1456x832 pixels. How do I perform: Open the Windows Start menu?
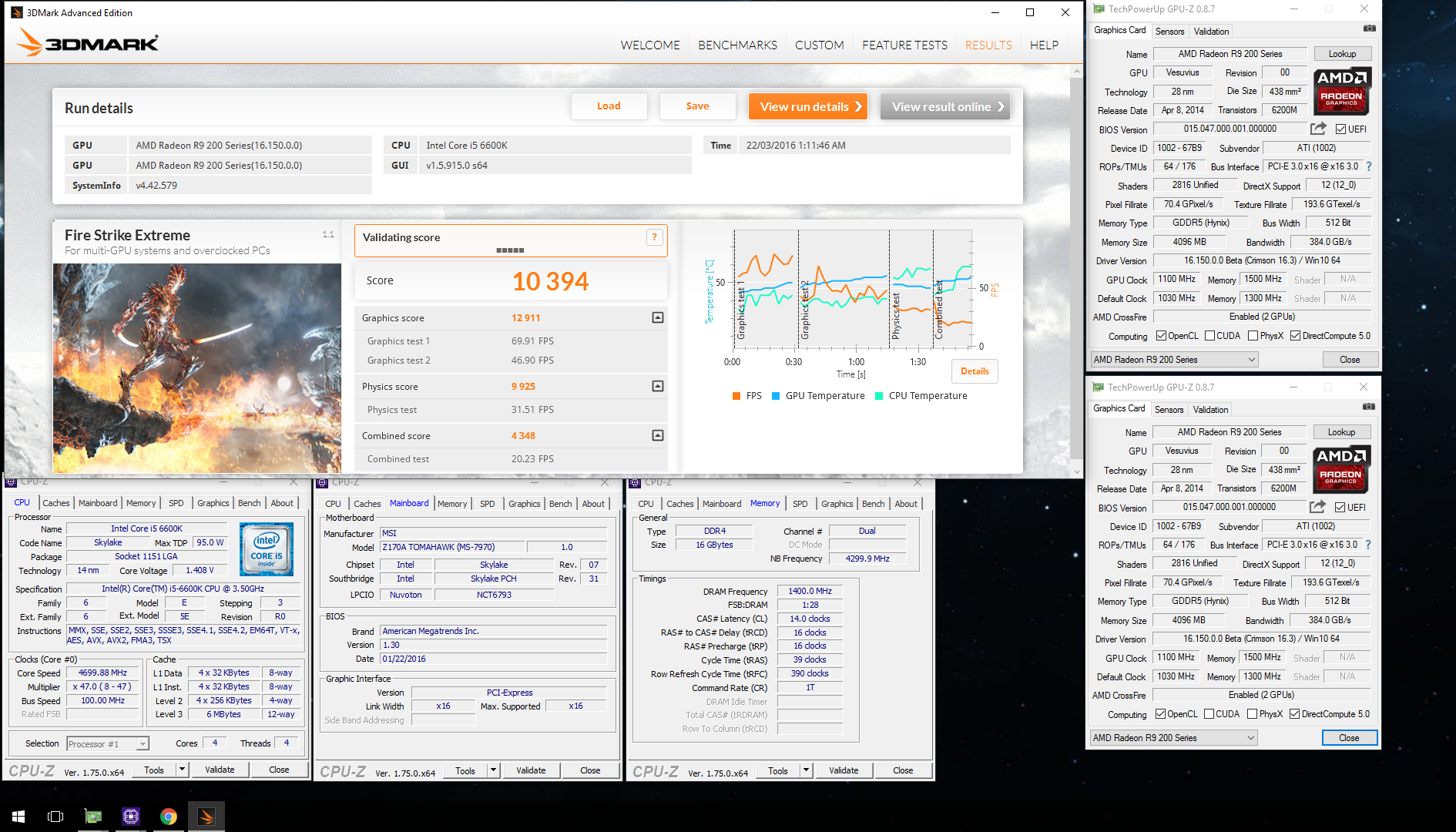[18, 816]
